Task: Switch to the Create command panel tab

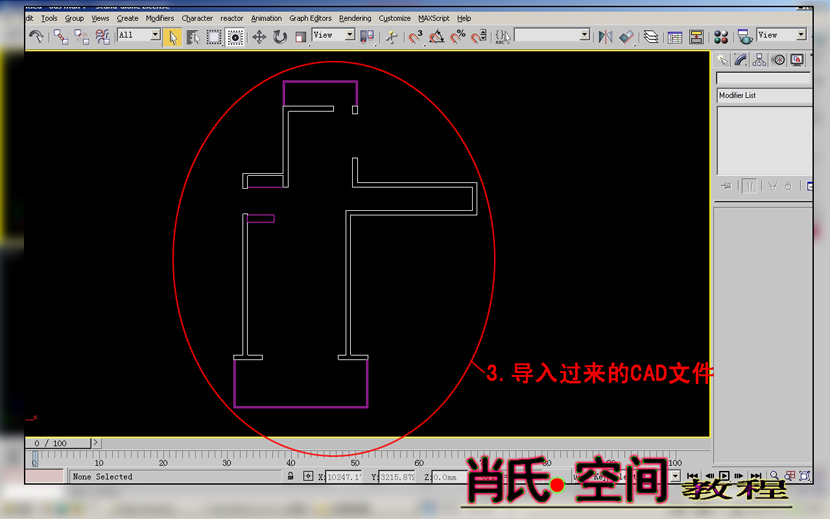Action: pyautogui.click(x=722, y=60)
